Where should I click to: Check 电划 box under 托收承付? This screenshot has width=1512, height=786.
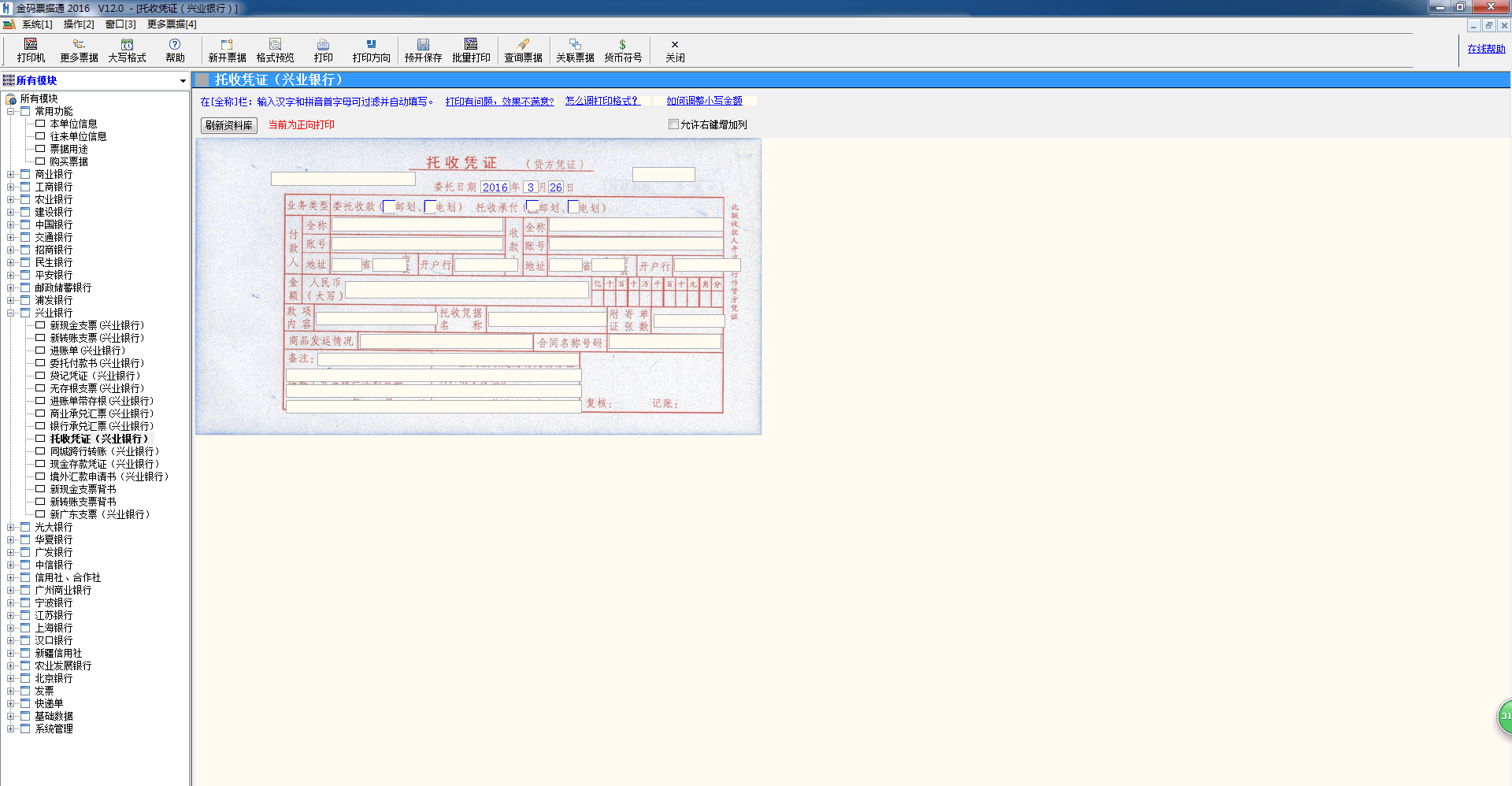pos(573,207)
